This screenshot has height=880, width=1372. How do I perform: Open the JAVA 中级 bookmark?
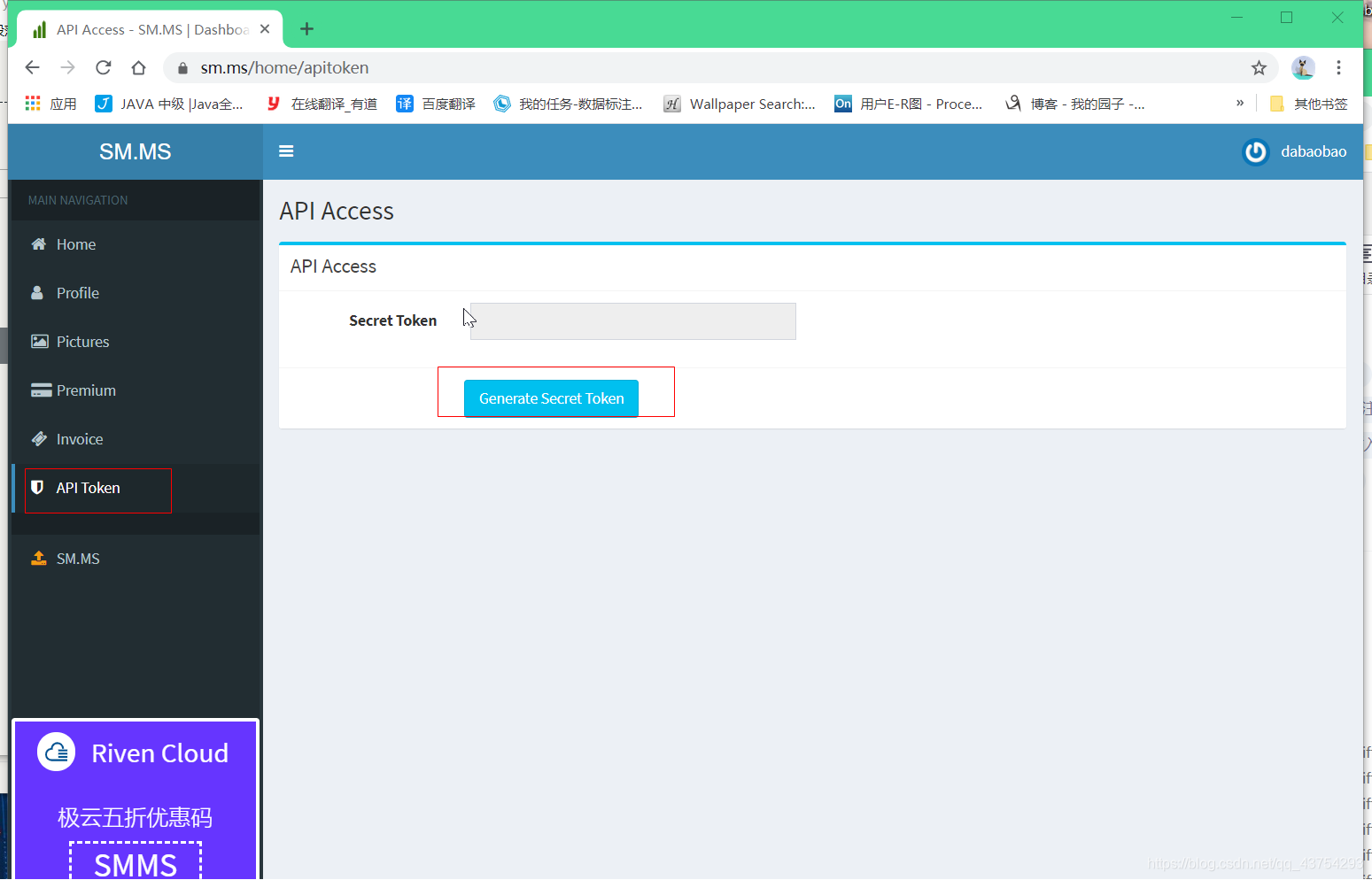tap(169, 104)
